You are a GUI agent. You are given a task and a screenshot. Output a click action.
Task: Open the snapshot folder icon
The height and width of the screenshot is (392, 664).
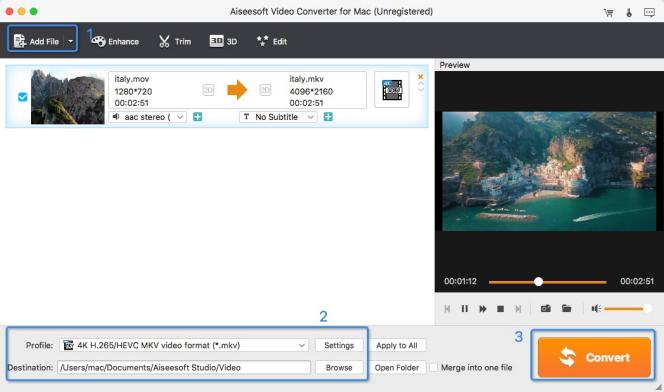(x=567, y=308)
